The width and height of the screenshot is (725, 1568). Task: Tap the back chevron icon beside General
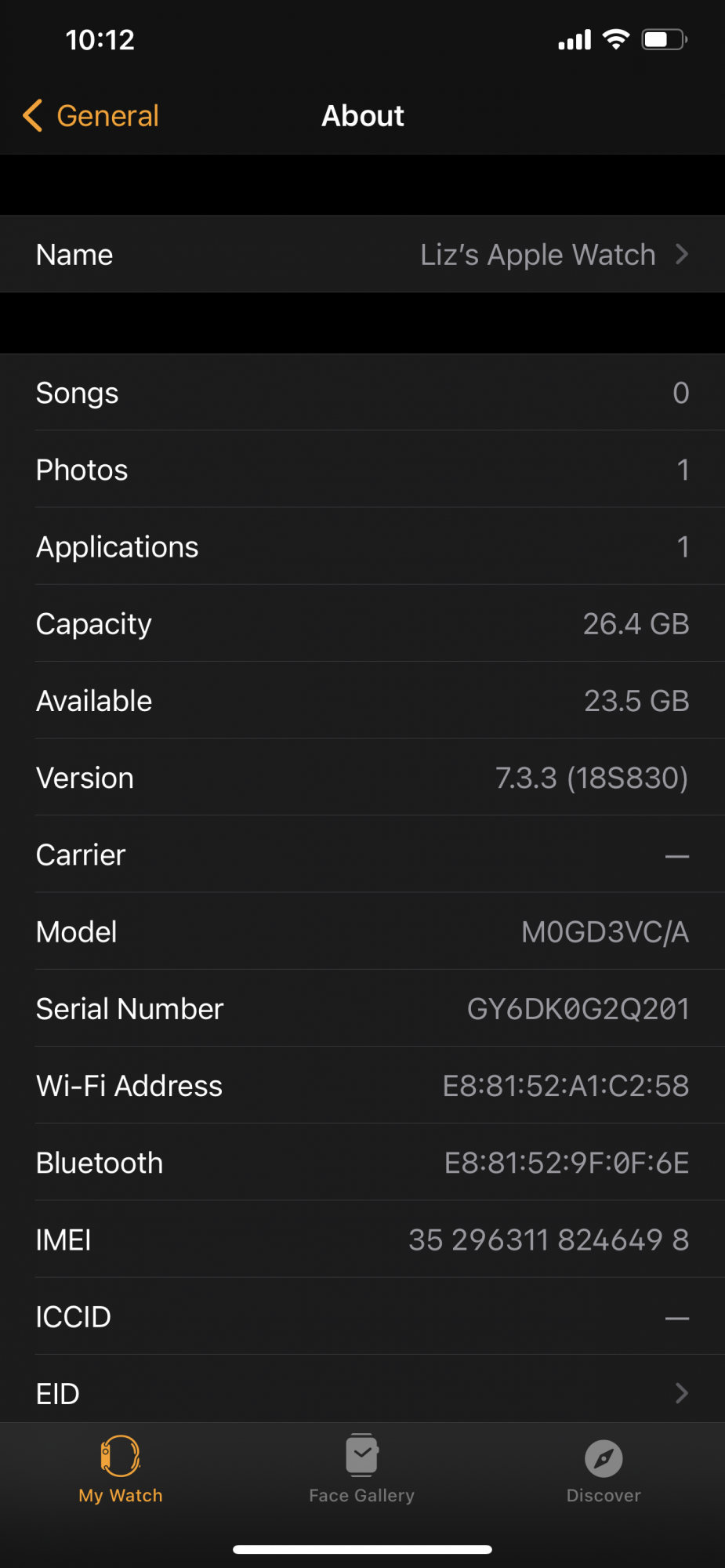[32, 116]
